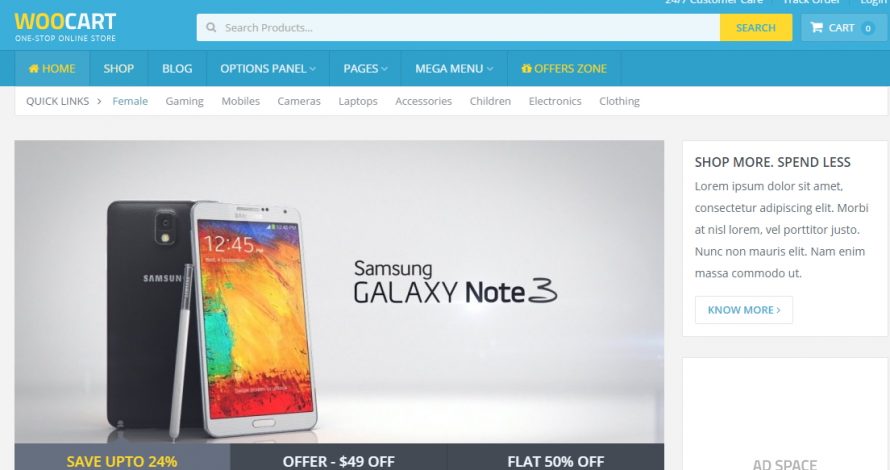This screenshot has width=890, height=470.
Task: Open the shopping cart icon
Action: (816, 27)
